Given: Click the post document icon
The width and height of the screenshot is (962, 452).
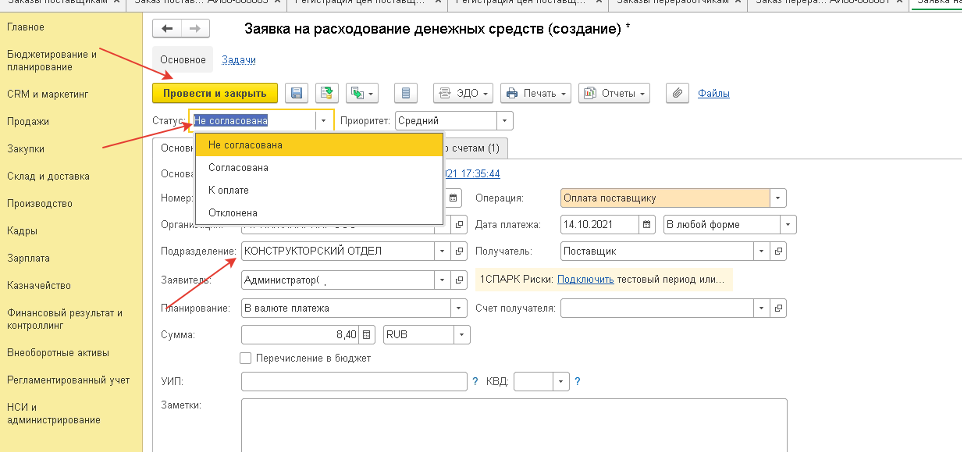Looking at the screenshot, I should [328, 93].
